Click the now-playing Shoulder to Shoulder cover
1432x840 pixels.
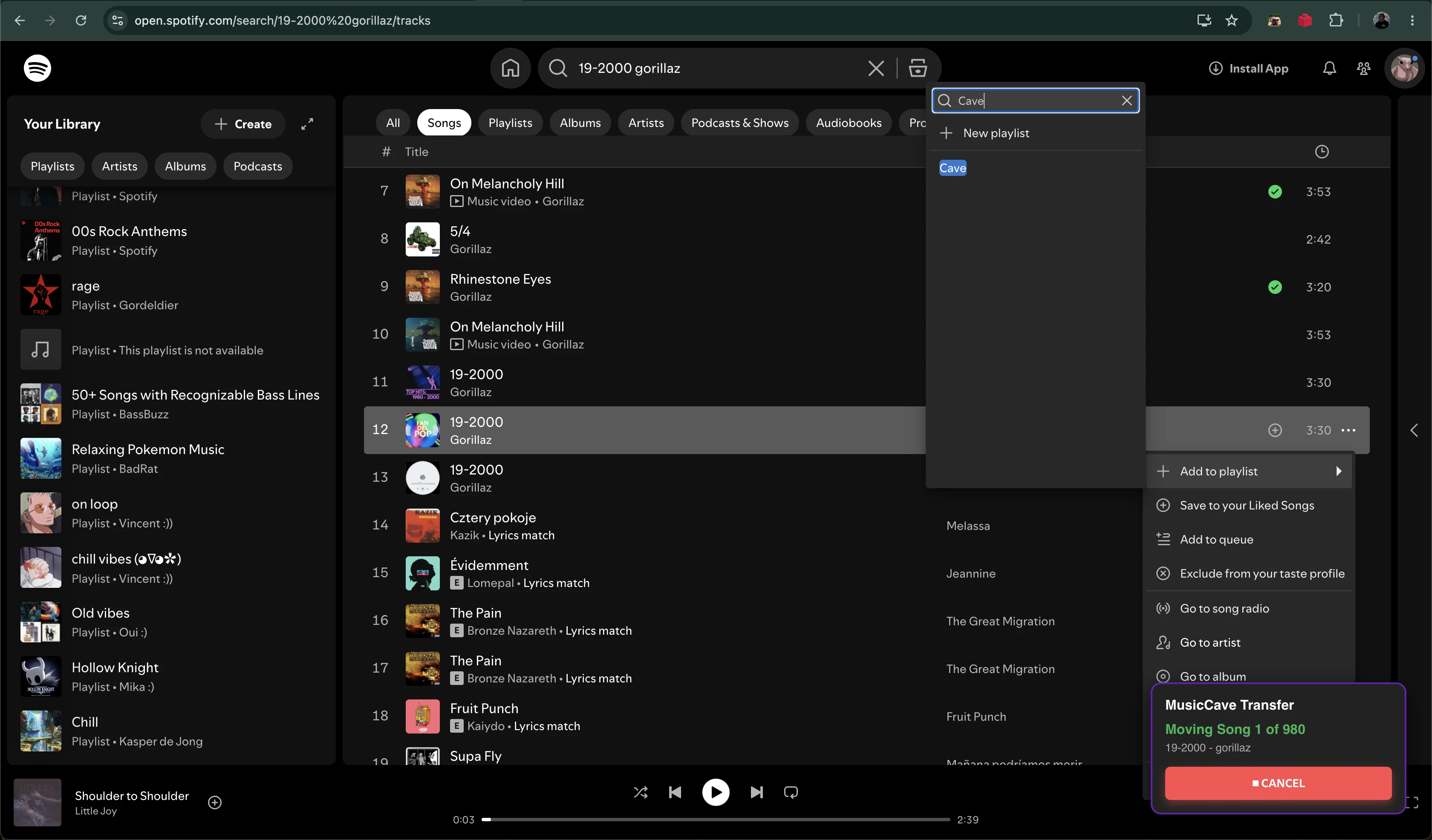pos(37,803)
